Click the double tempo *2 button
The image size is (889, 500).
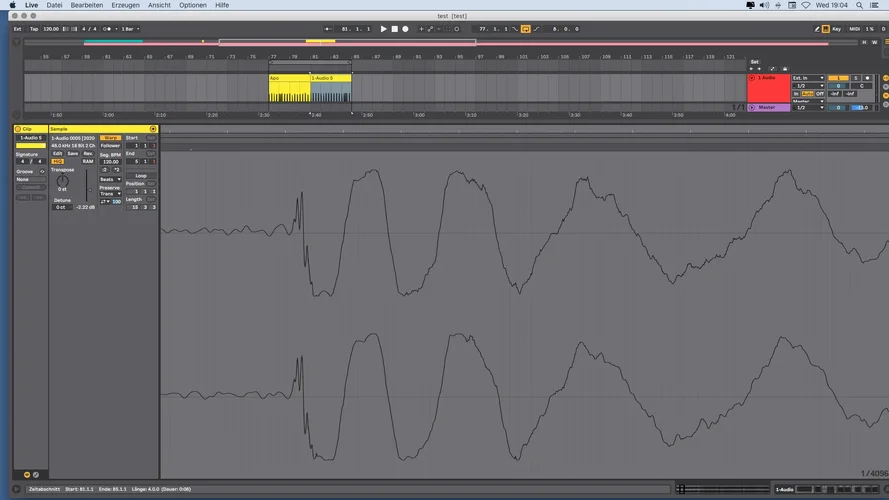[116, 170]
